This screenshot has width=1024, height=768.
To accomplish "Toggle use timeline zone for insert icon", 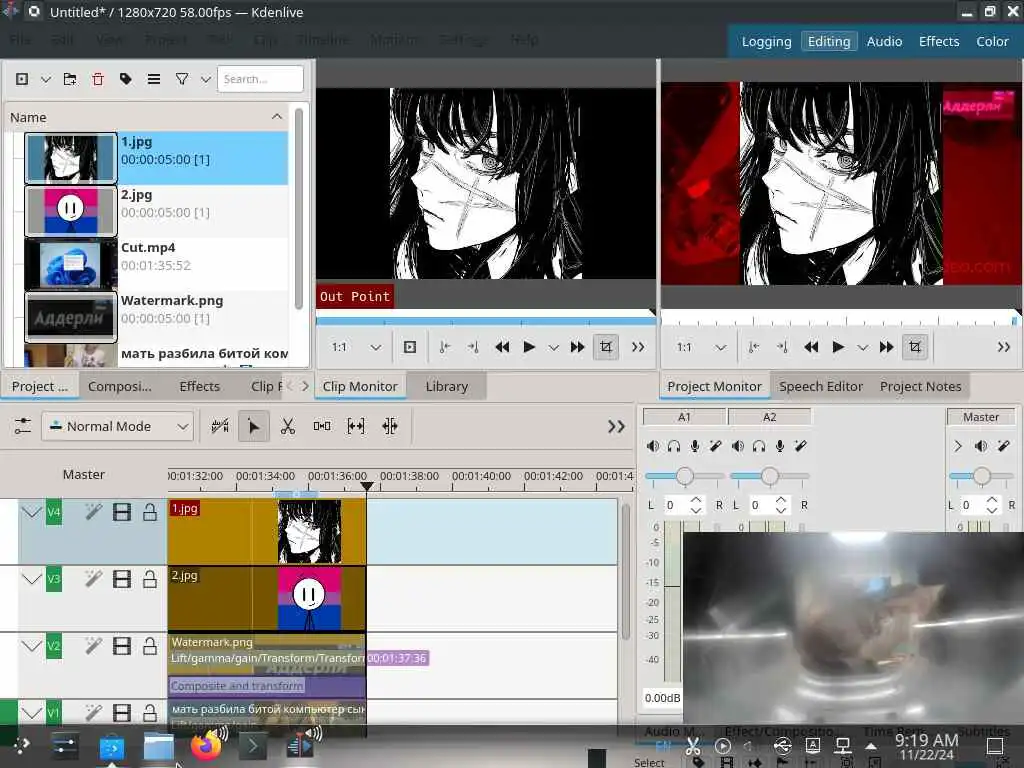I will point(220,426).
